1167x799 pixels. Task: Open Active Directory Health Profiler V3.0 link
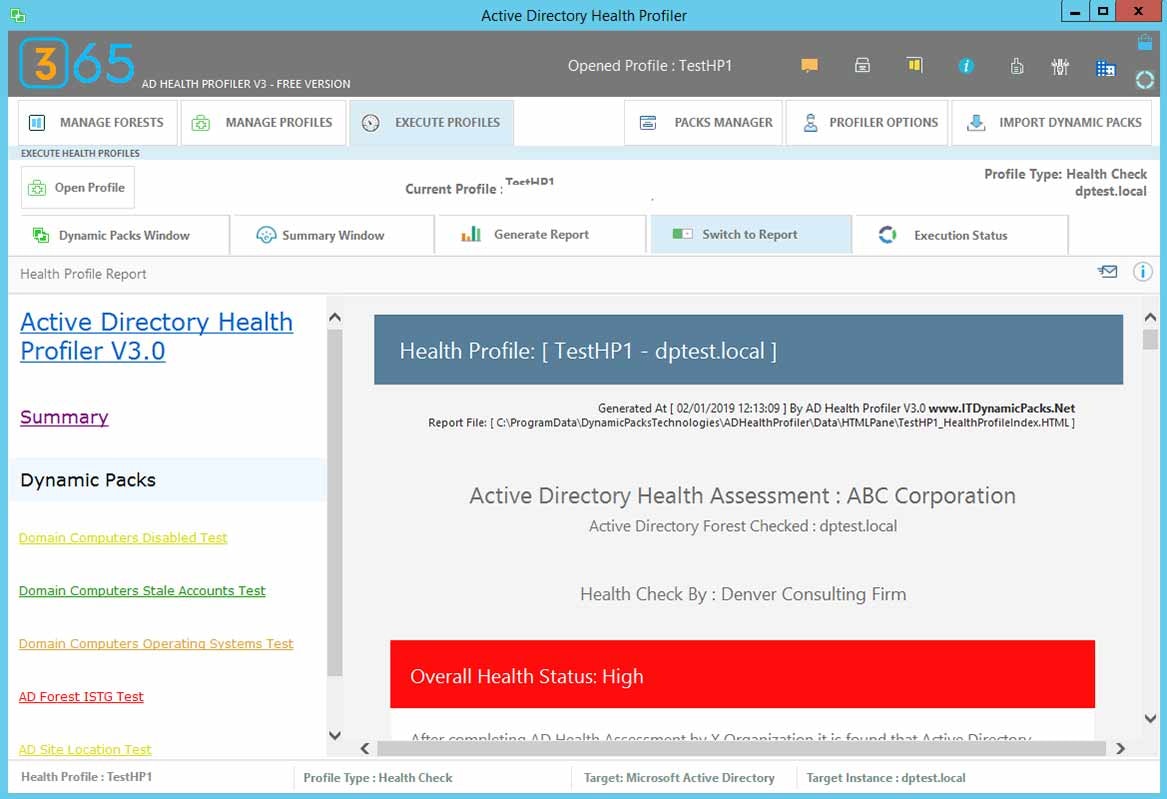[156, 336]
